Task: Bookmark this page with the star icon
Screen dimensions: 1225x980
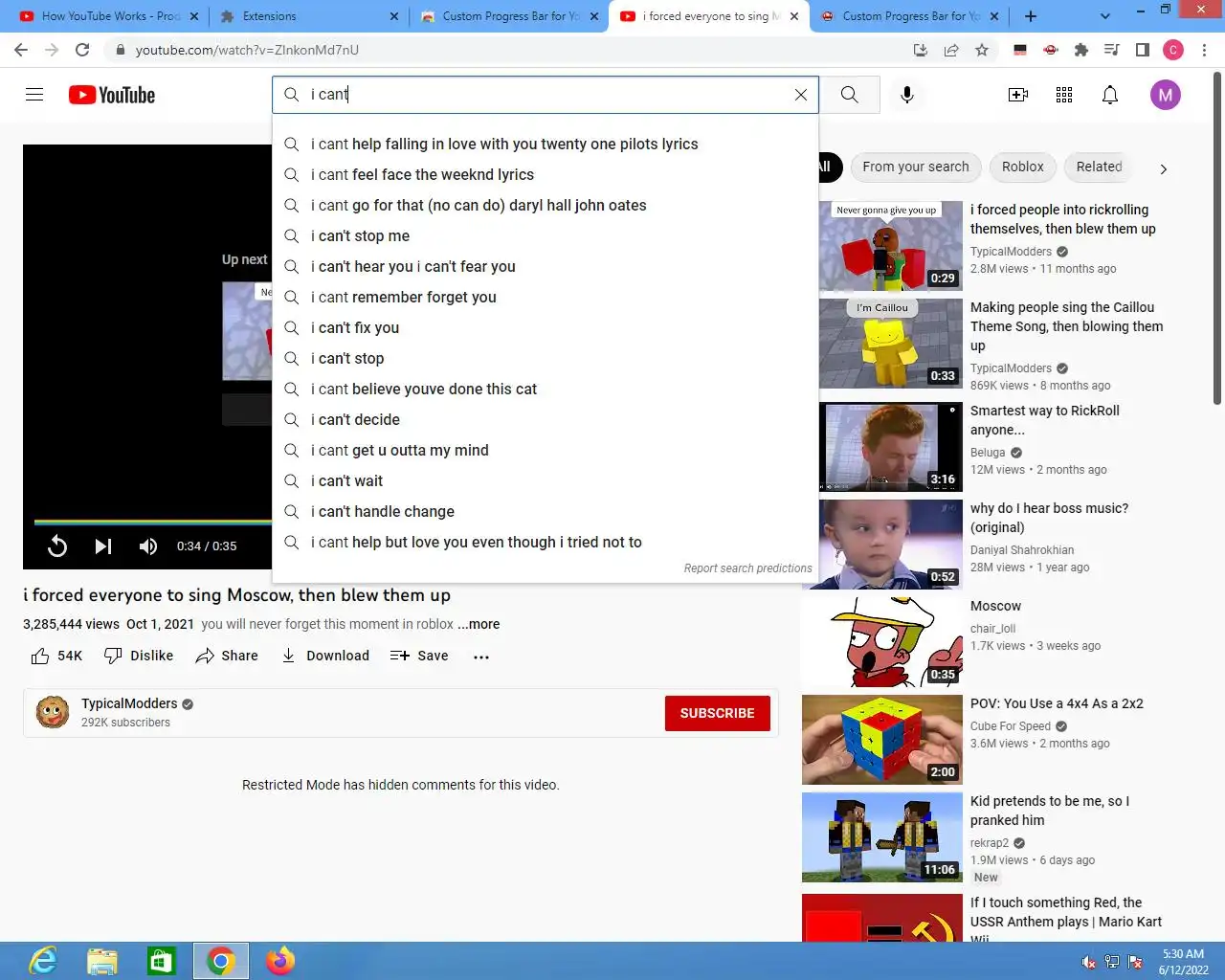Action: (x=982, y=50)
